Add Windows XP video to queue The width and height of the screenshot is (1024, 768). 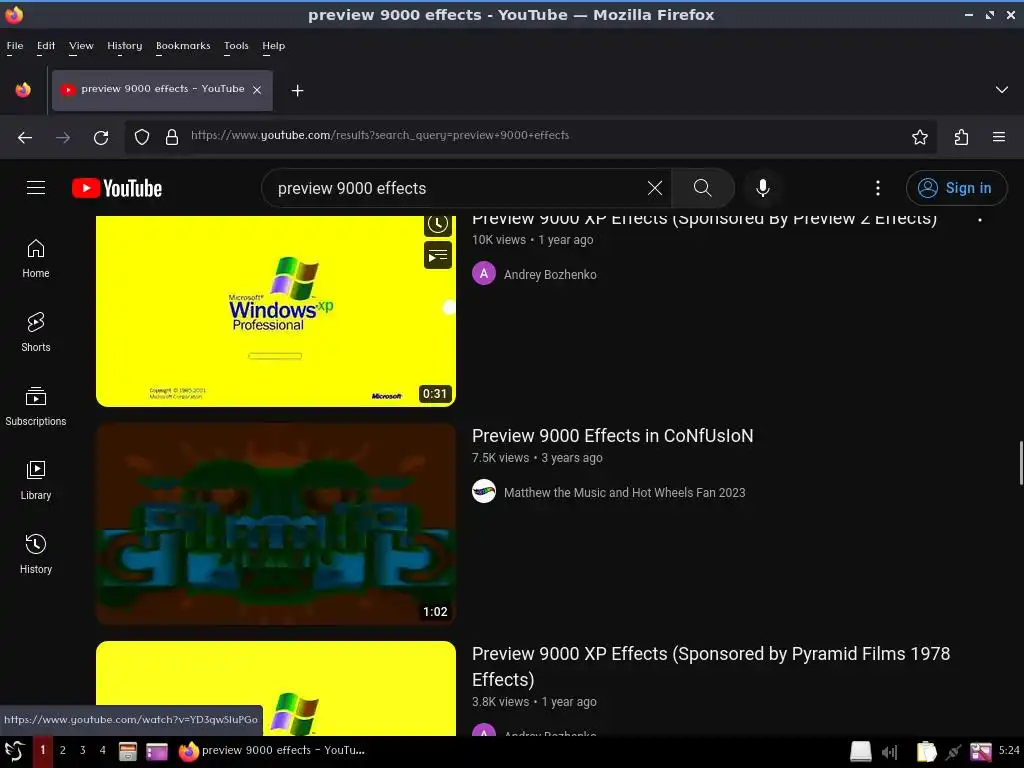[438, 255]
